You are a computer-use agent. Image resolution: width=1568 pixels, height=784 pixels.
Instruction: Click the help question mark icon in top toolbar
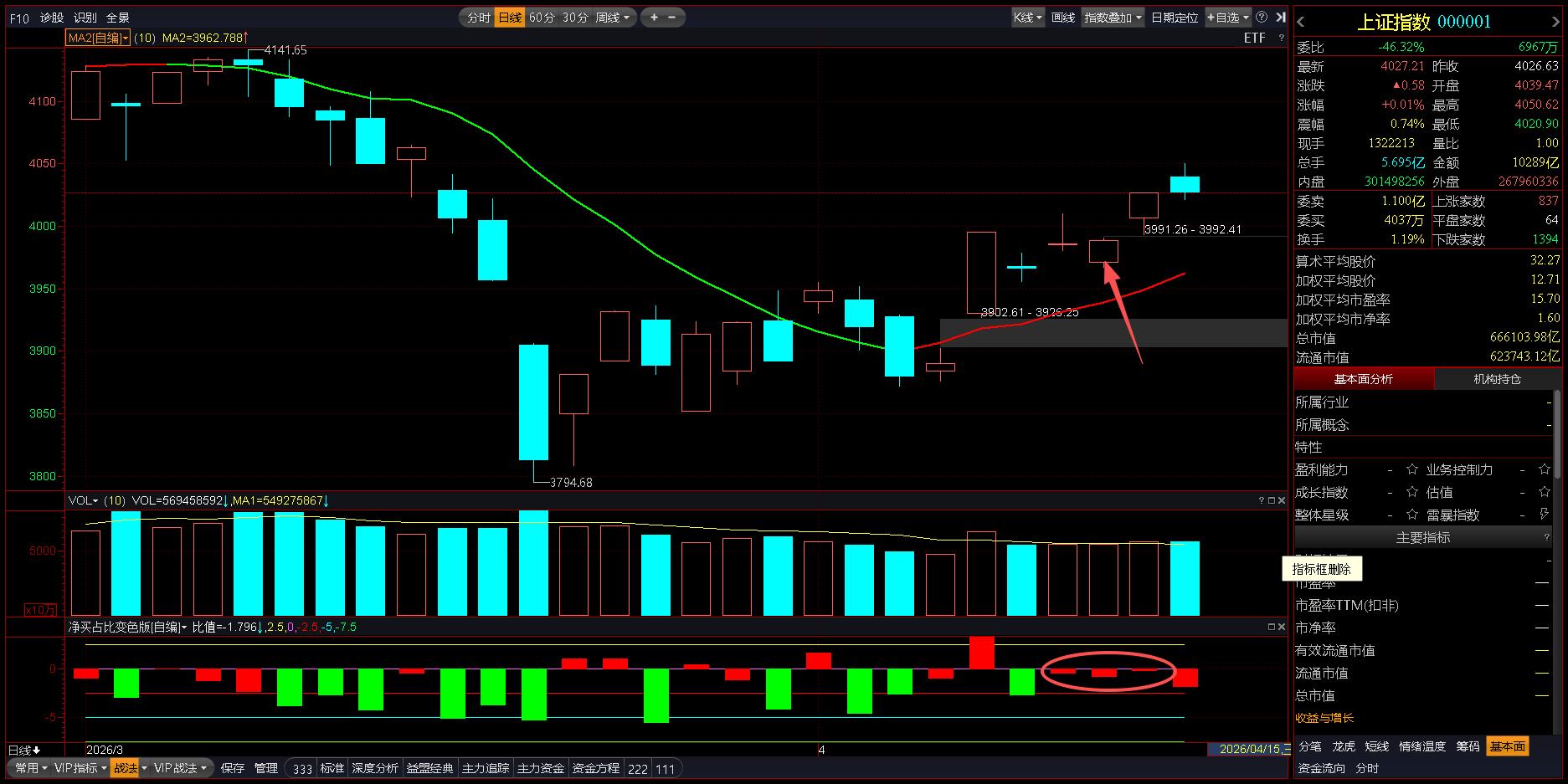(1262, 18)
